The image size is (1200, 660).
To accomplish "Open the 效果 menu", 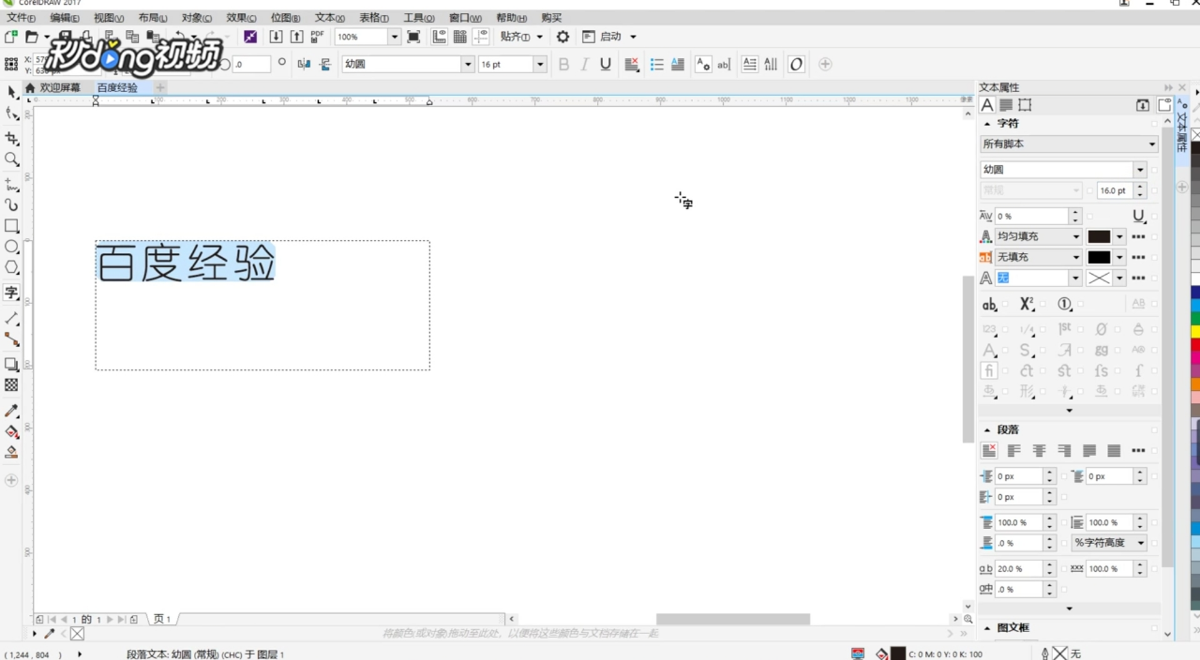I will click(x=241, y=18).
